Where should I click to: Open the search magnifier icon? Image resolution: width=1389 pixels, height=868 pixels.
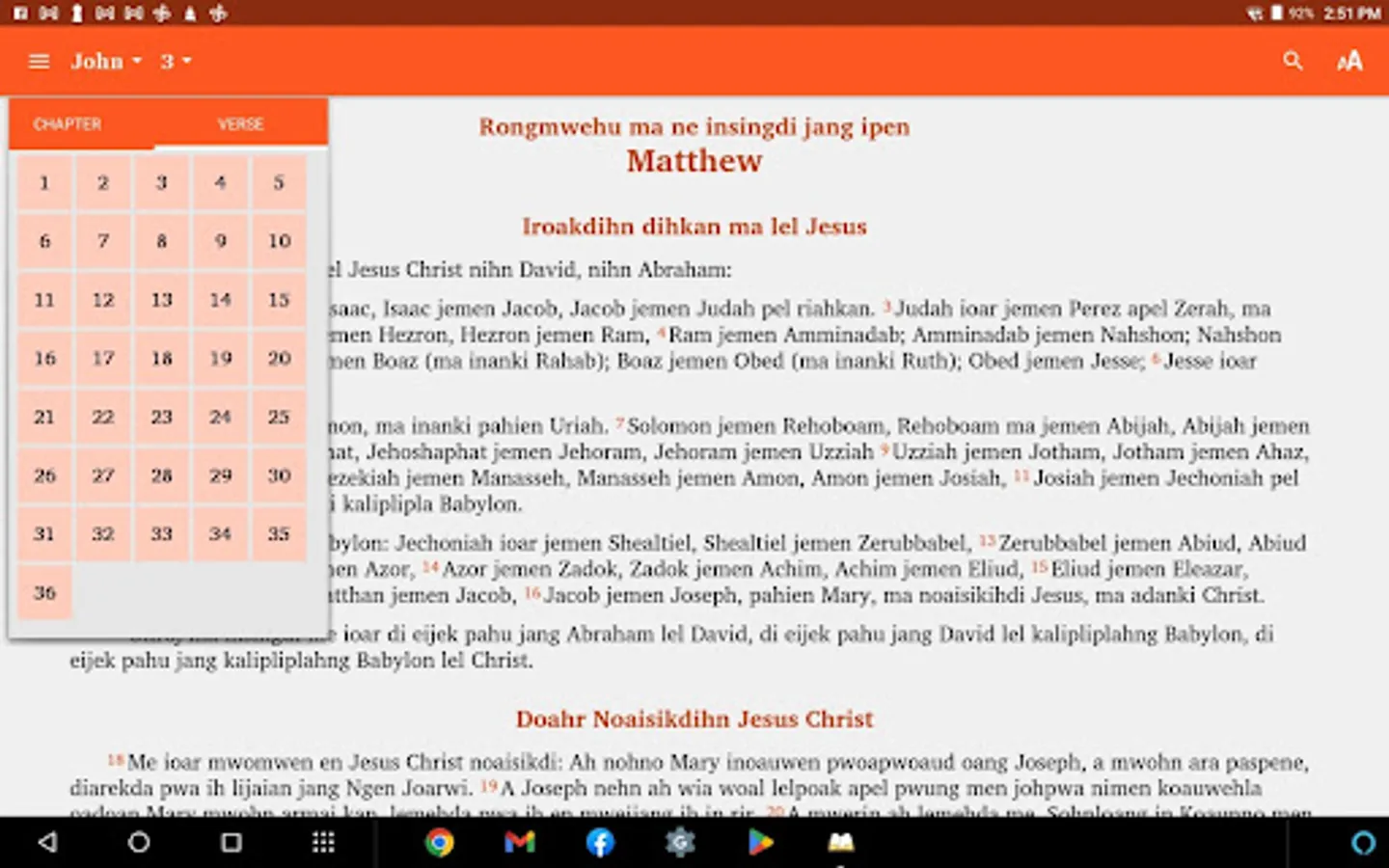1293,62
